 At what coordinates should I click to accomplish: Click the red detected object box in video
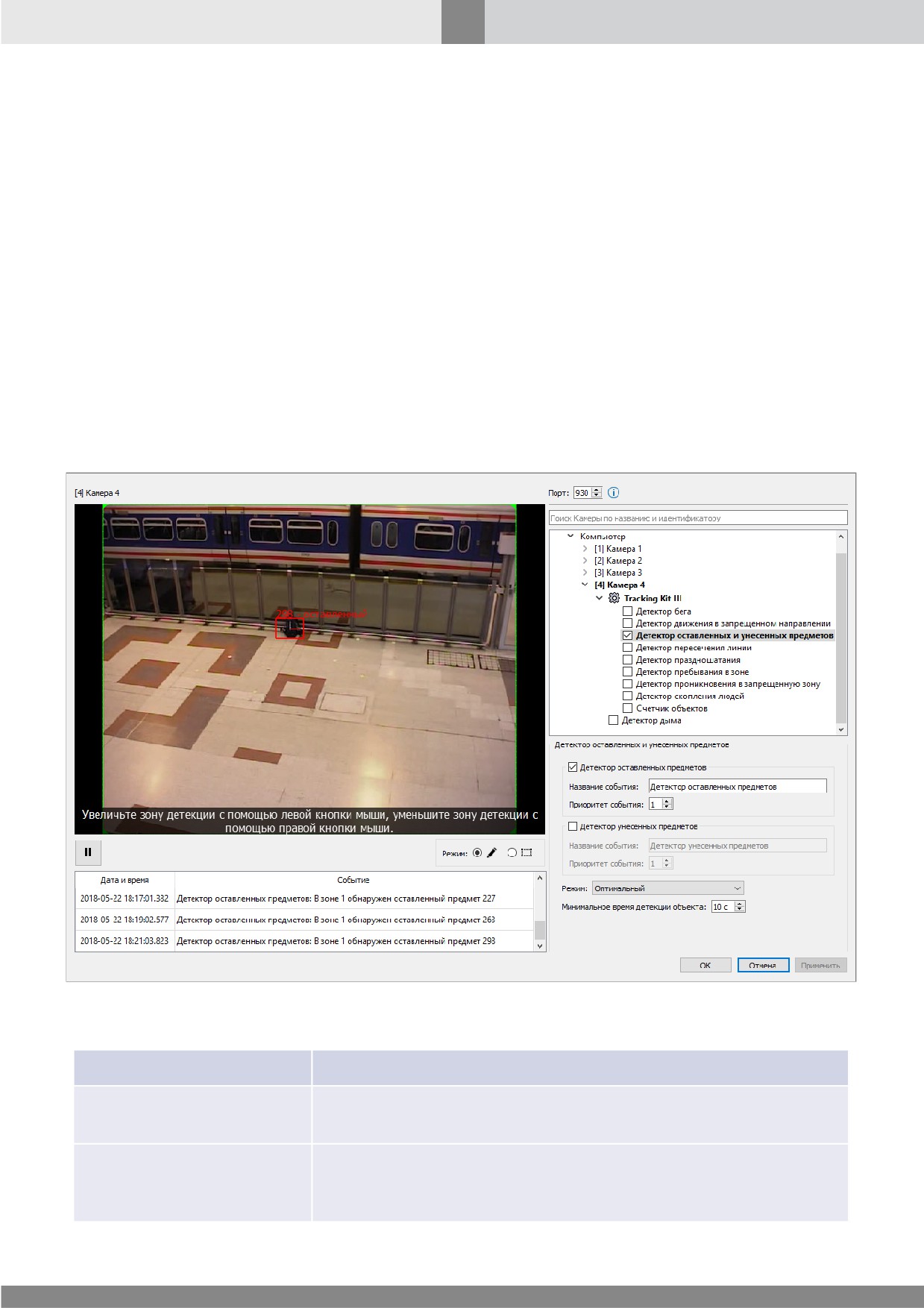point(289,628)
